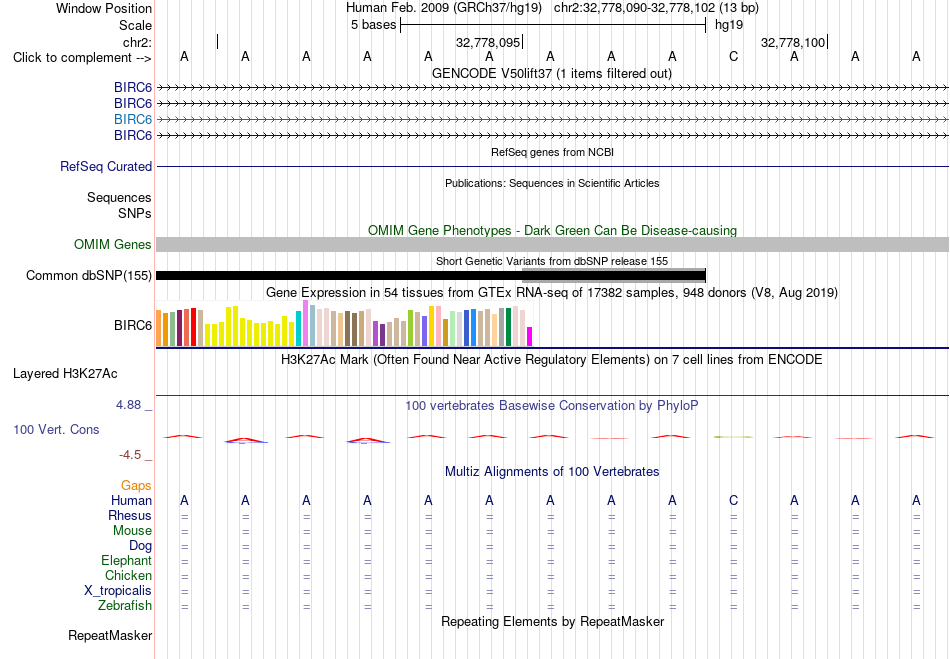
Task: Select the C base in the Human alignment row
Action: [x=733, y=500]
